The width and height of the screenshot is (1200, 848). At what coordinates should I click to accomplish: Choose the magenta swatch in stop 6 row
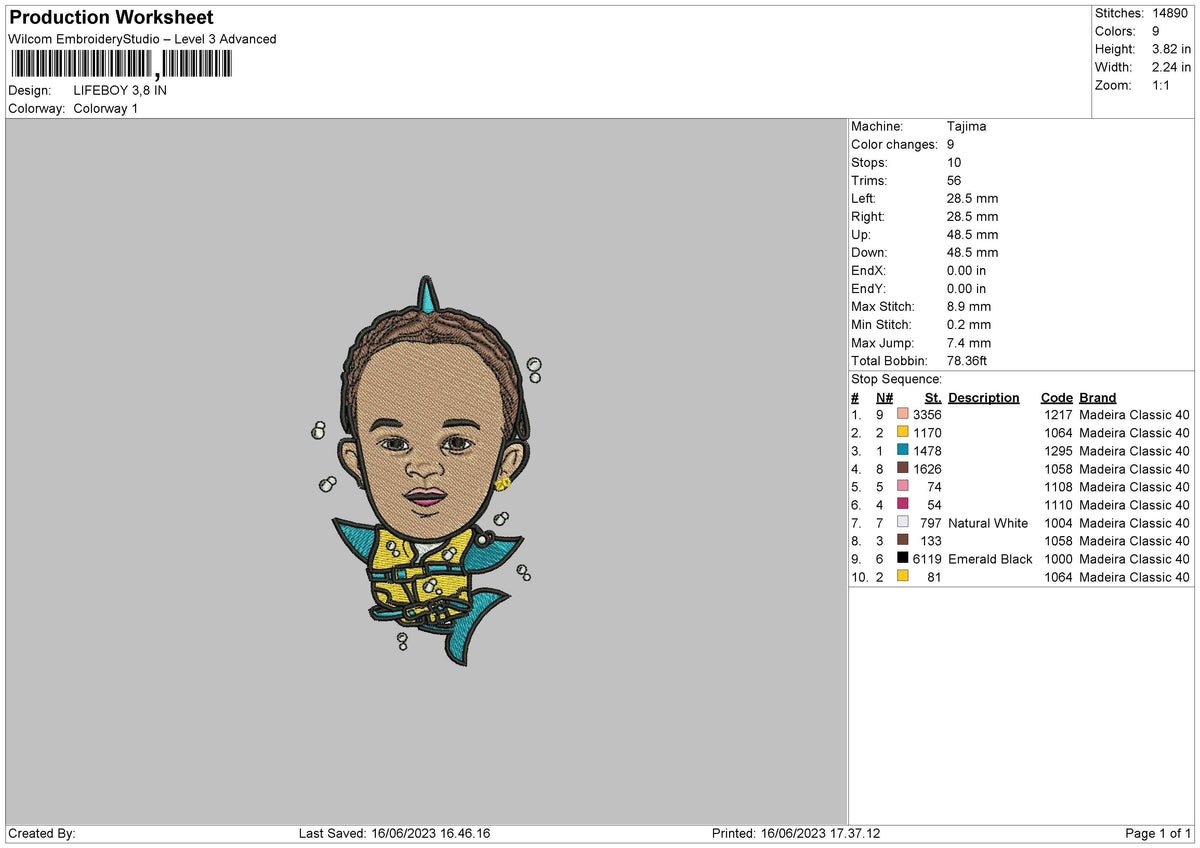(x=903, y=505)
